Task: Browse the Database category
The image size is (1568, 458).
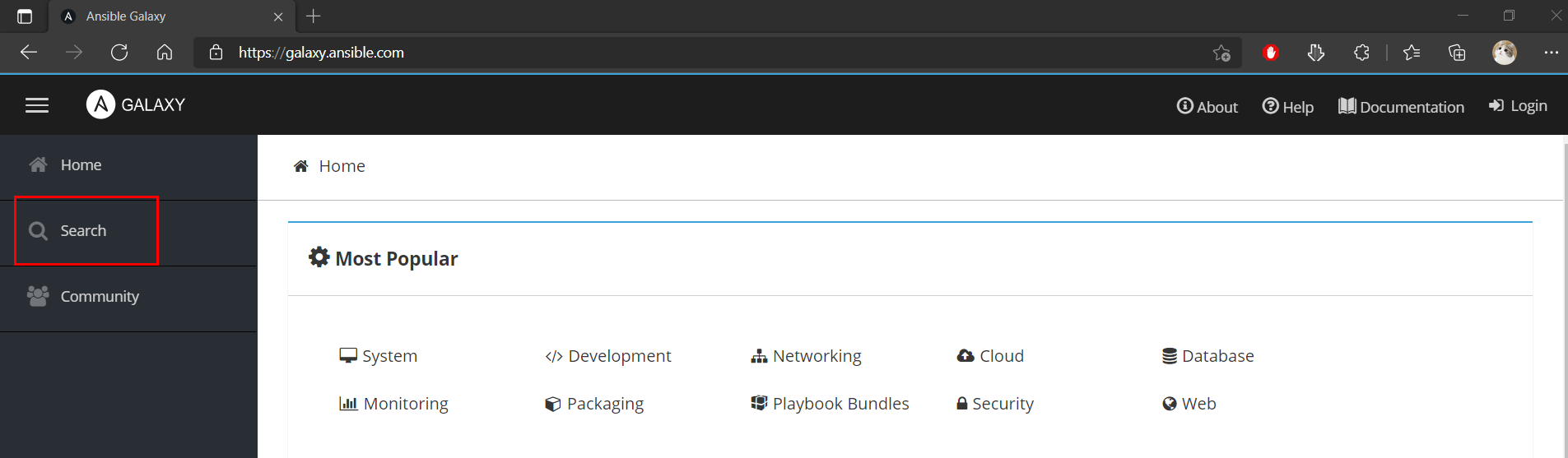Action: pos(1207,356)
